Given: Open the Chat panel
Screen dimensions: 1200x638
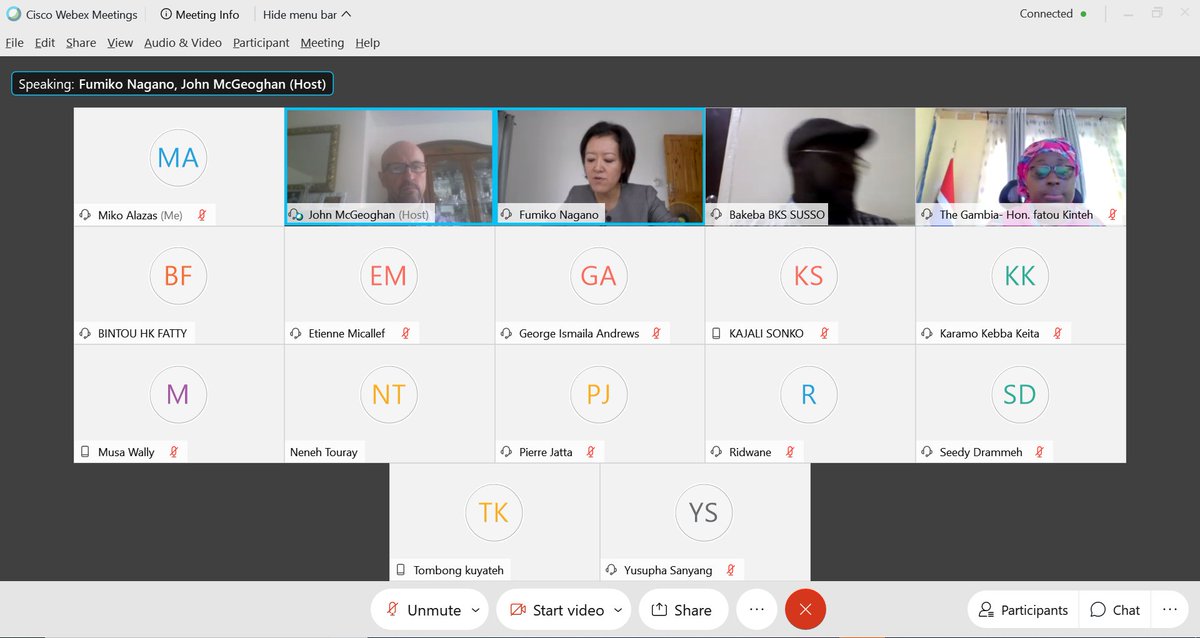Looking at the screenshot, I should click(x=1115, y=610).
